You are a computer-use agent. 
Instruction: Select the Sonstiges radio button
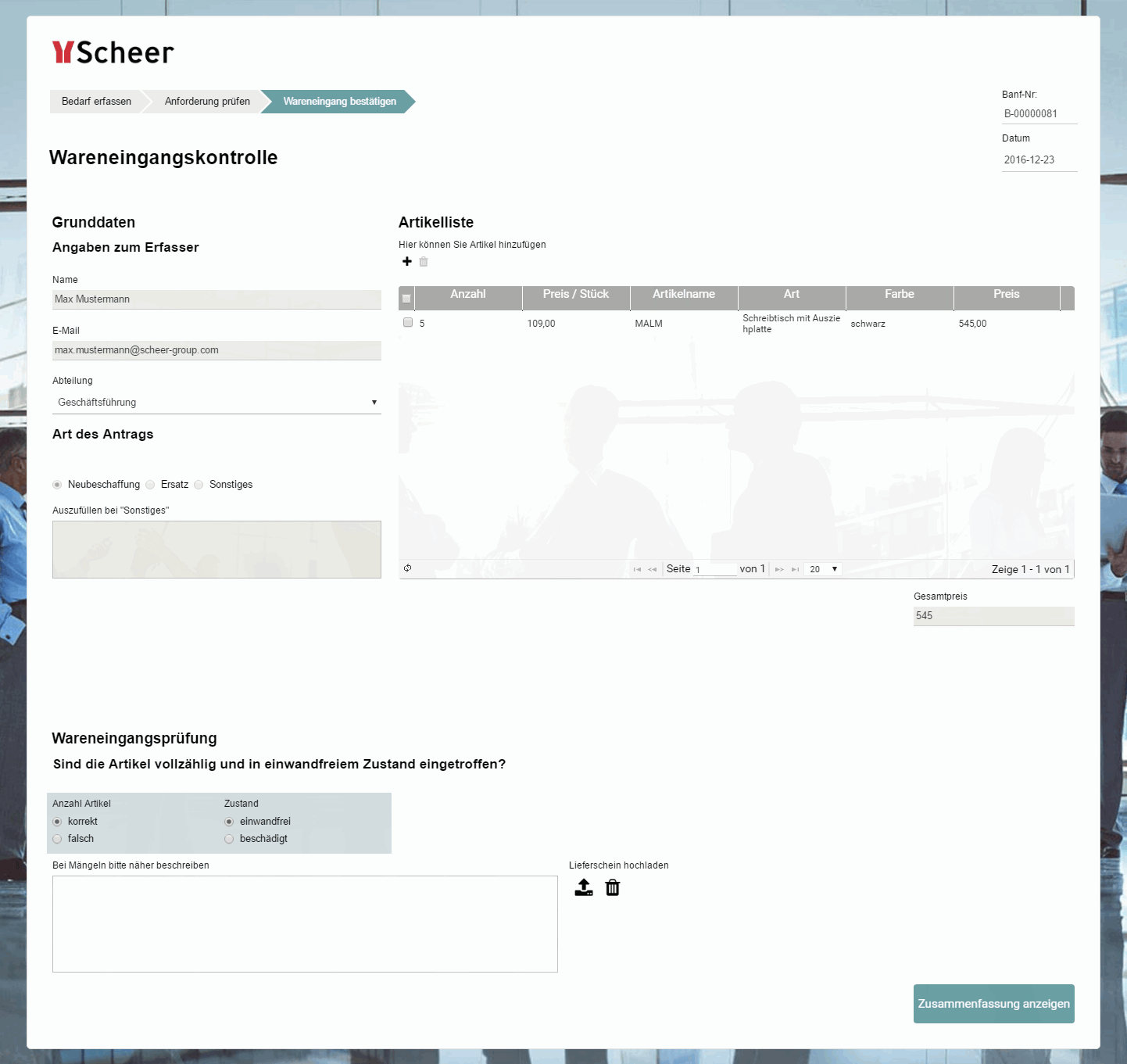pos(199,485)
